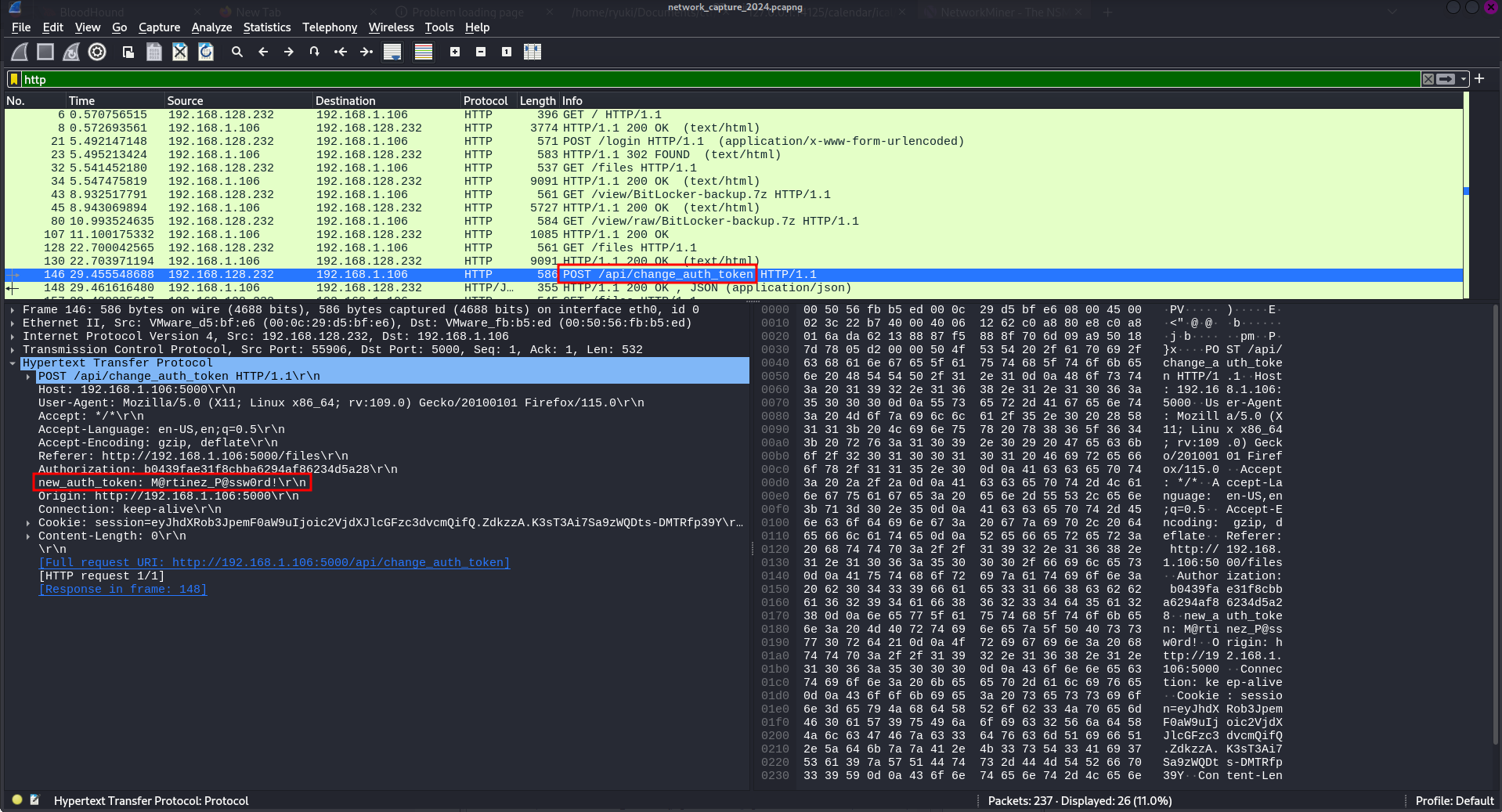Expand the Ethernet II details

[13, 323]
